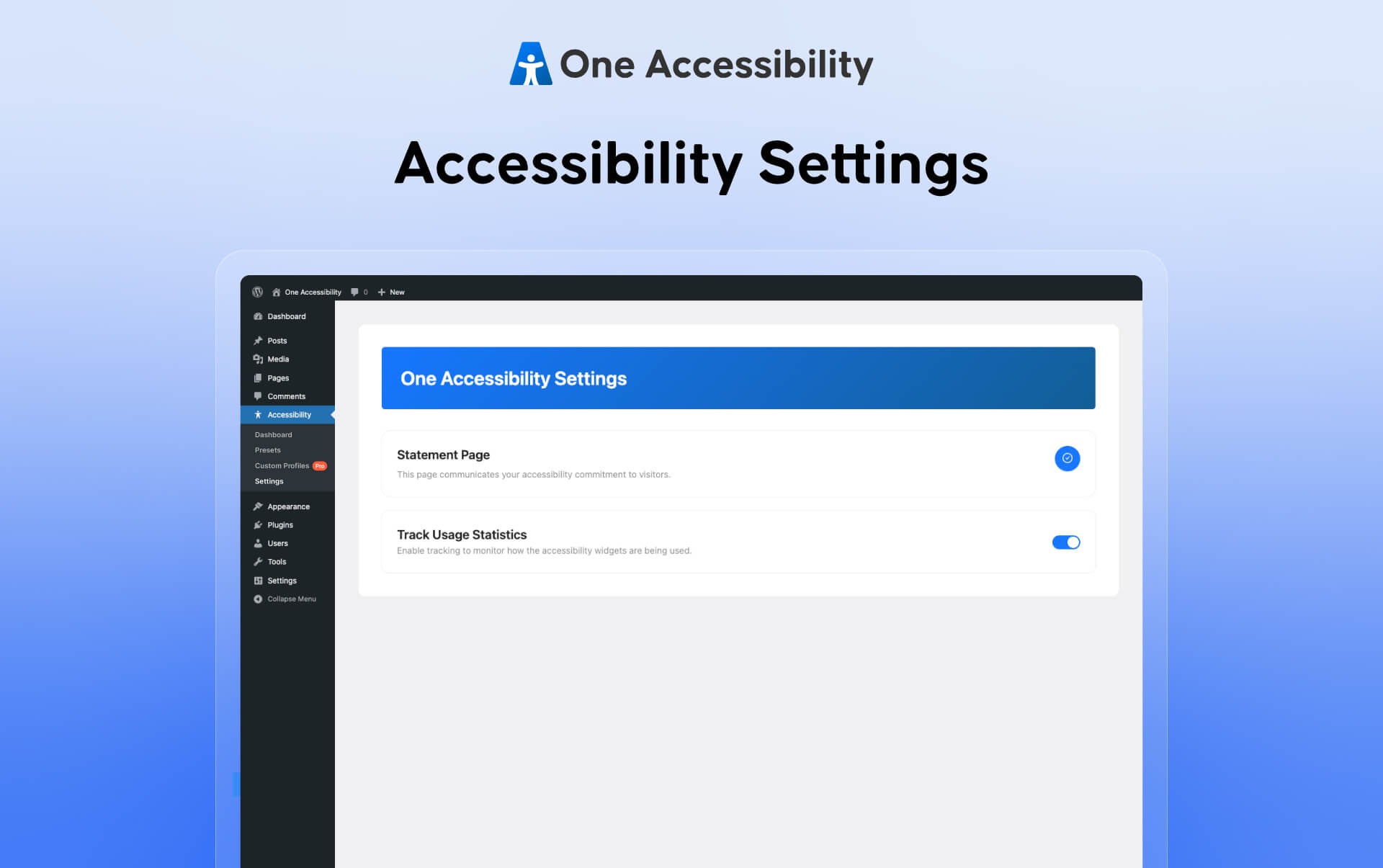This screenshot has width=1383, height=868.
Task: Select the Accessibility Settings submenu item
Action: [x=269, y=481]
